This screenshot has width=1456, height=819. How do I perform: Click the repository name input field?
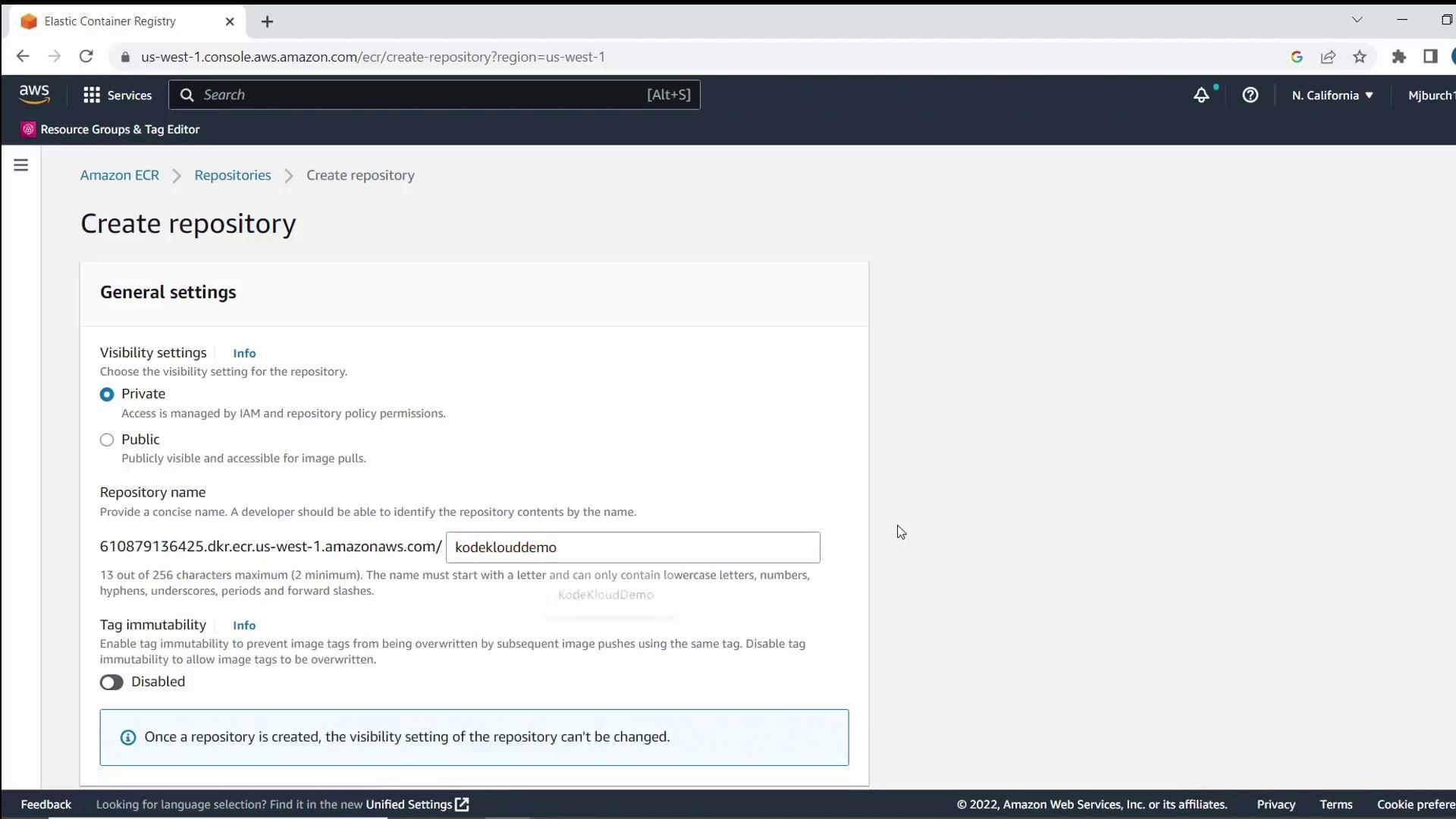pyautogui.click(x=632, y=548)
